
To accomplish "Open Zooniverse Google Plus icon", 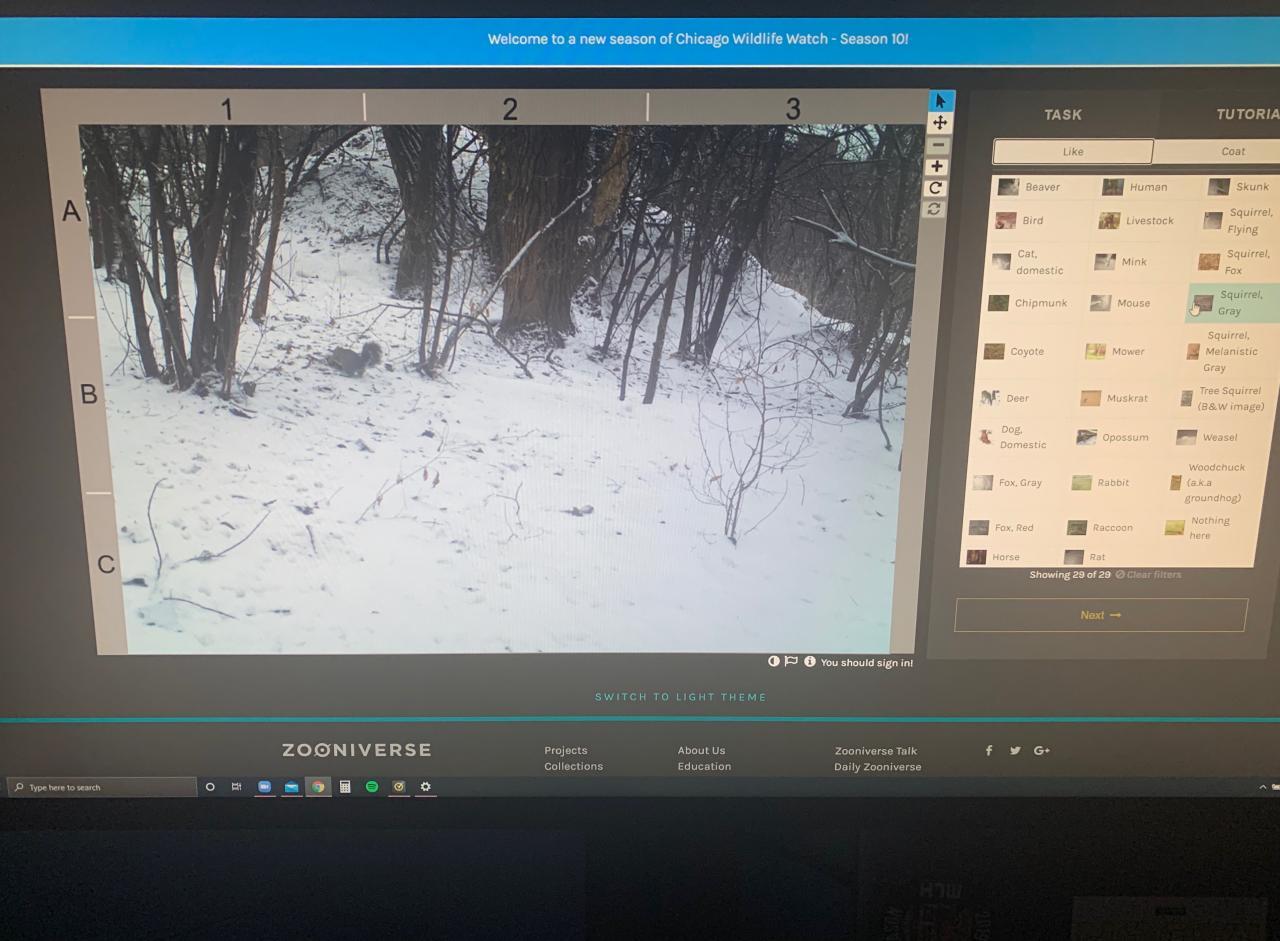I will click(1042, 750).
